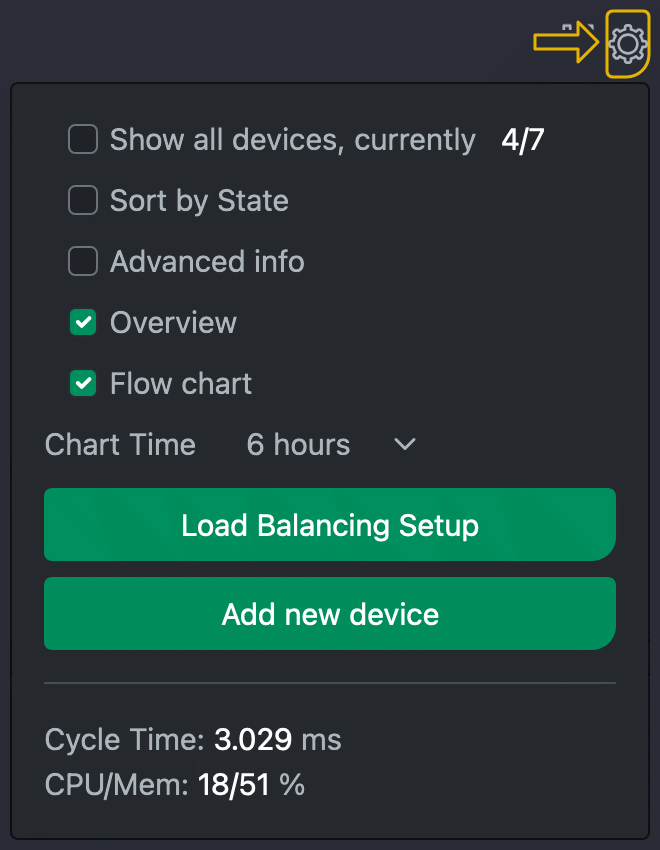Enable Sort by State
The image size is (660, 850).
click(82, 200)
